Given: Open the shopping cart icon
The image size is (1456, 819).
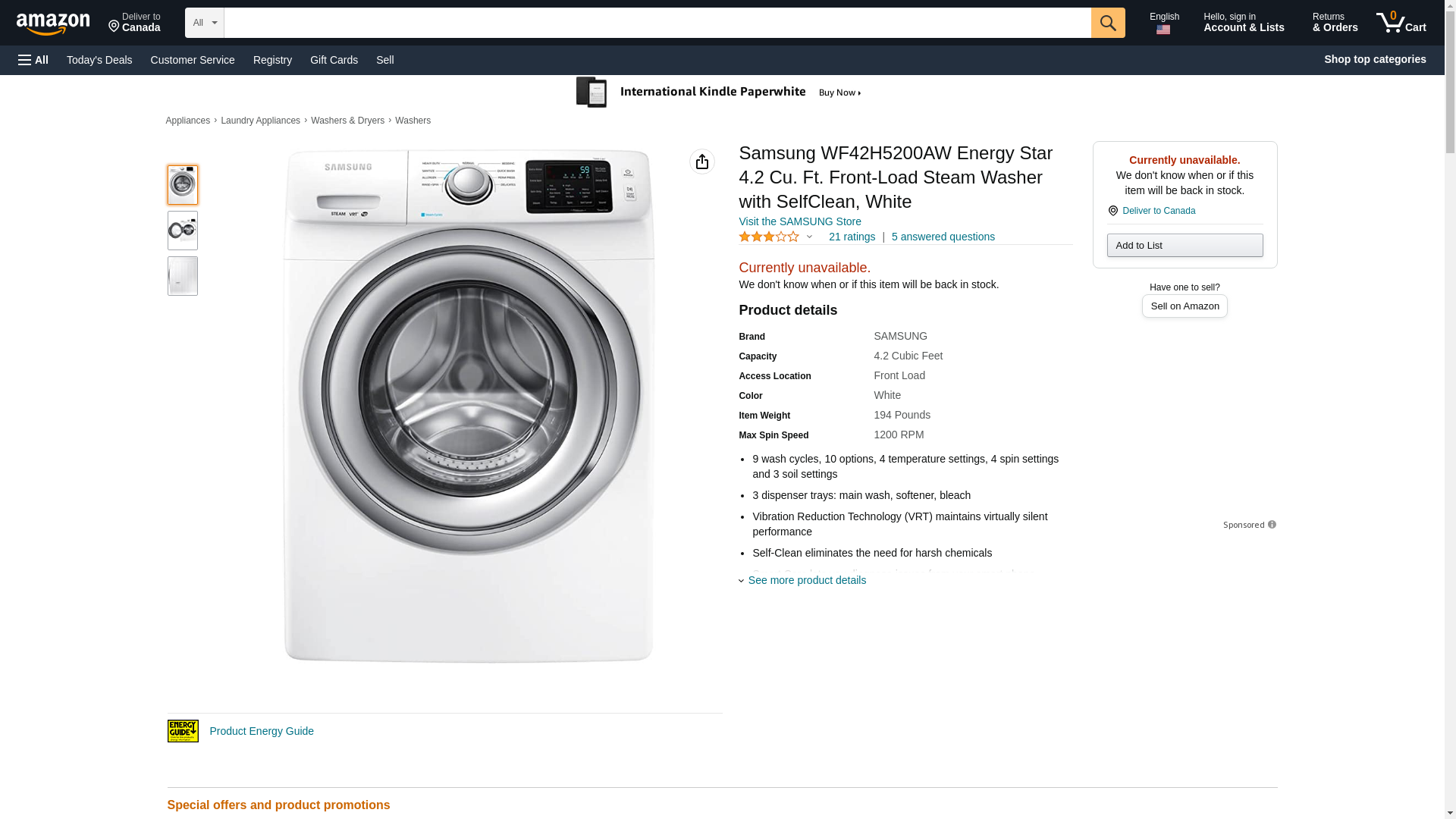Looking at the screenshot, I should tap(1401, 22).
